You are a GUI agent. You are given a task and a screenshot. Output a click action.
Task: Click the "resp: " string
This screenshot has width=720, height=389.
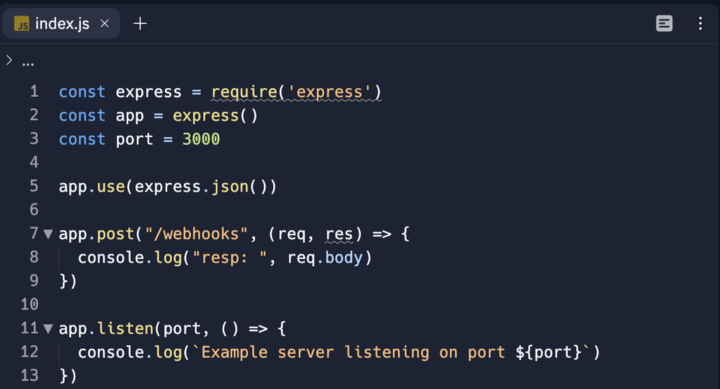point(230,258)
